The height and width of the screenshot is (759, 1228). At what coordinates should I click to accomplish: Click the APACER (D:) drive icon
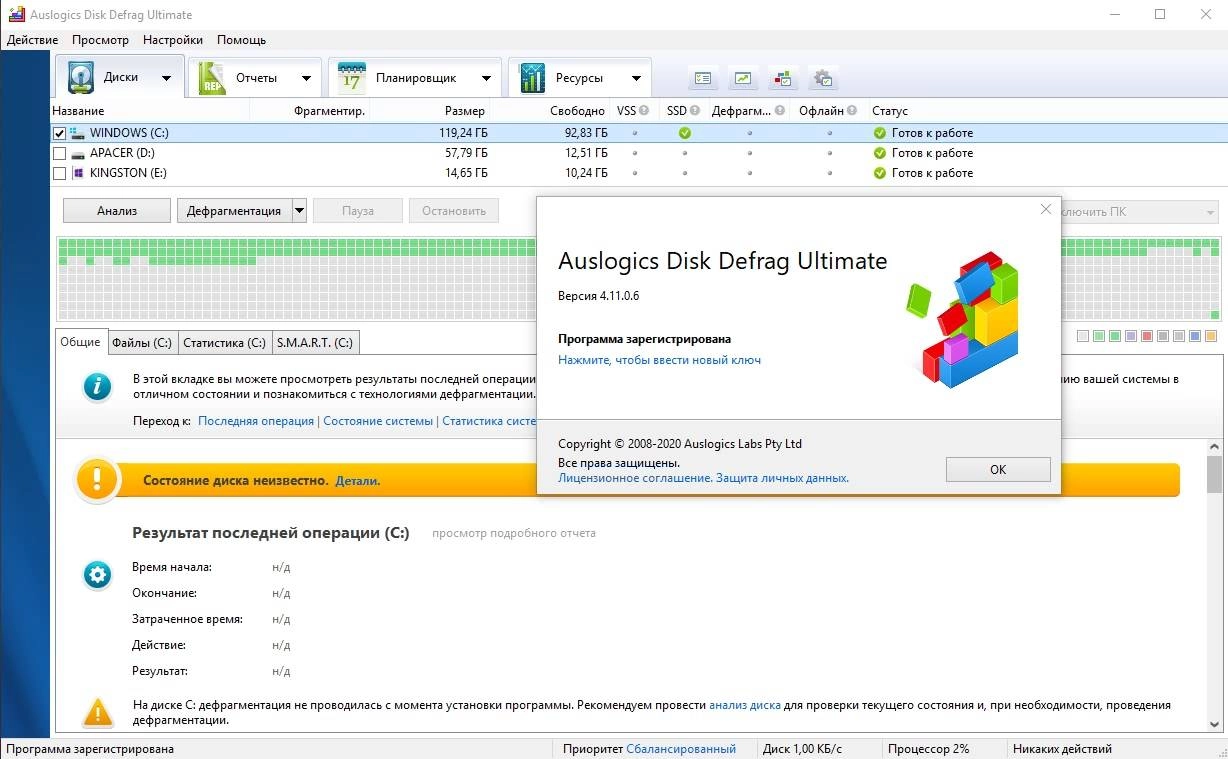point(77,153)
